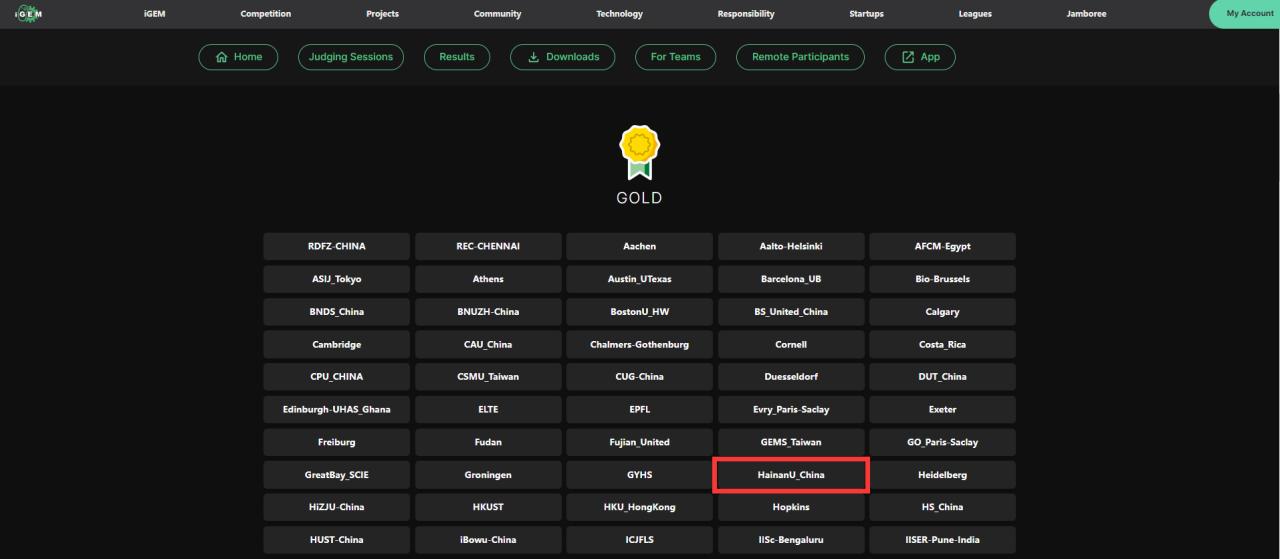This screenshot has width=1280, height=559.
Task: Open the Competition menu
Action: (x=266, y=14)
